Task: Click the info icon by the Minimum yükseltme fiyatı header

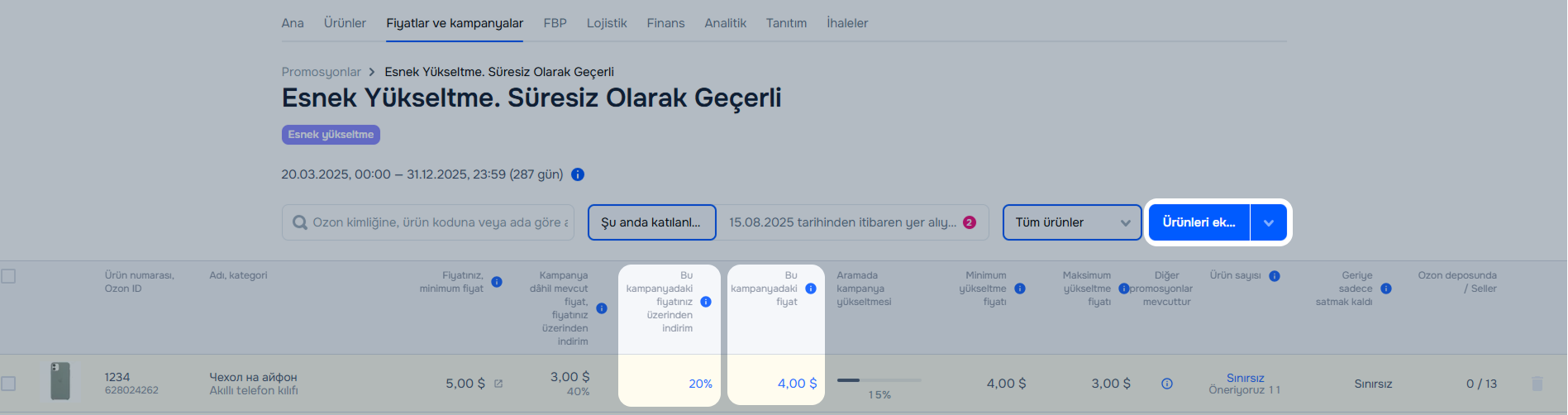Action: (x=1020, y=289)
